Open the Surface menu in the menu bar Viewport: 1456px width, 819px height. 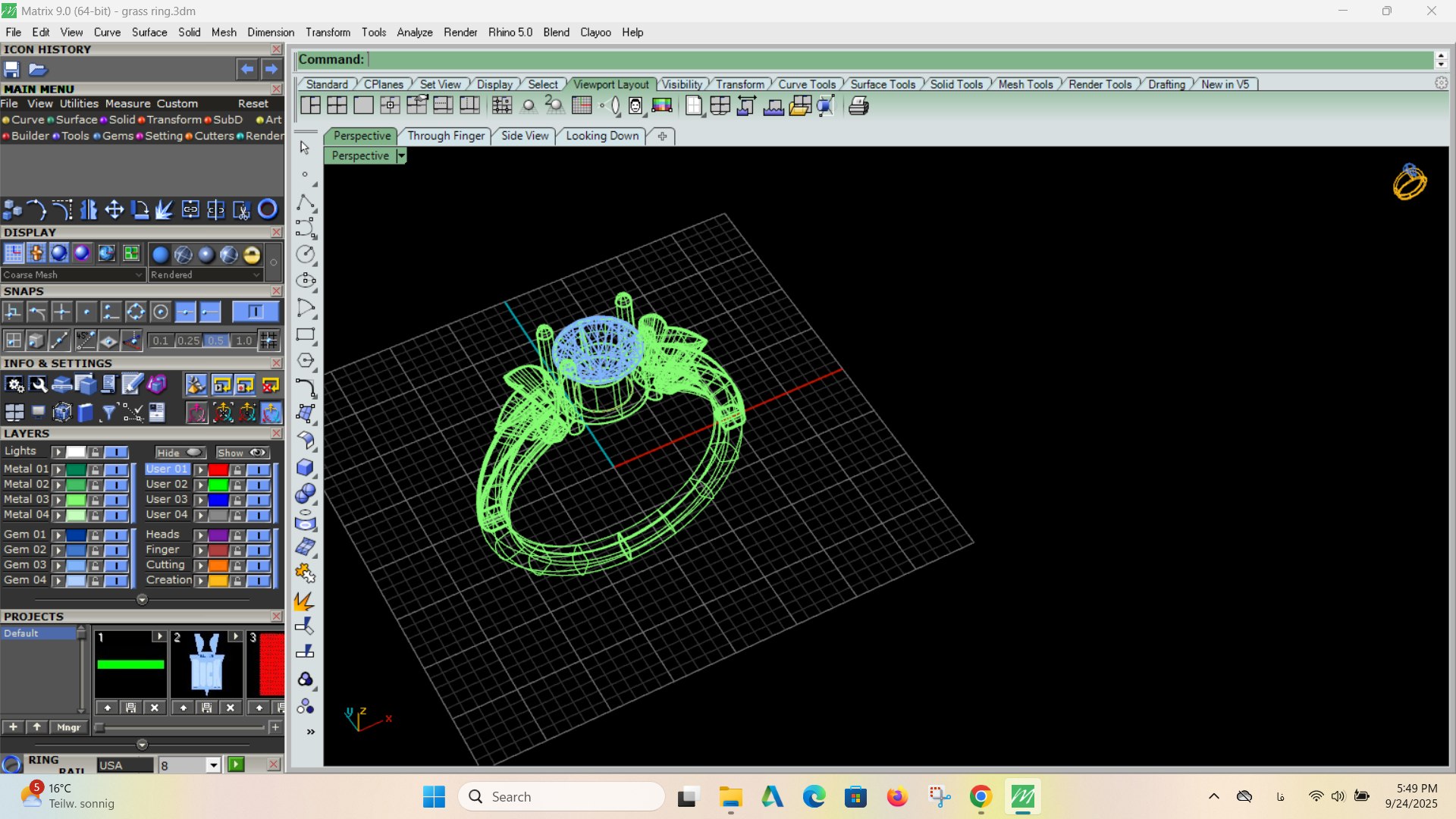[x=149, y=33]
